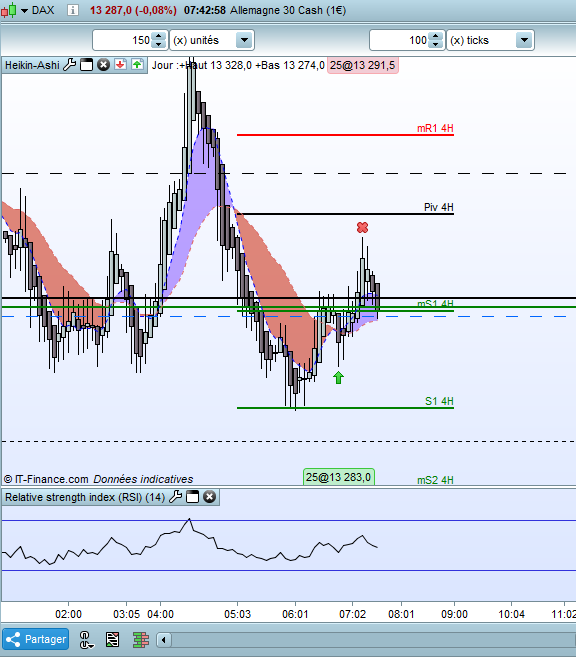576x657 pixels.
Task: Click the mS2 4H label
Action: click(x=435, y=480)
